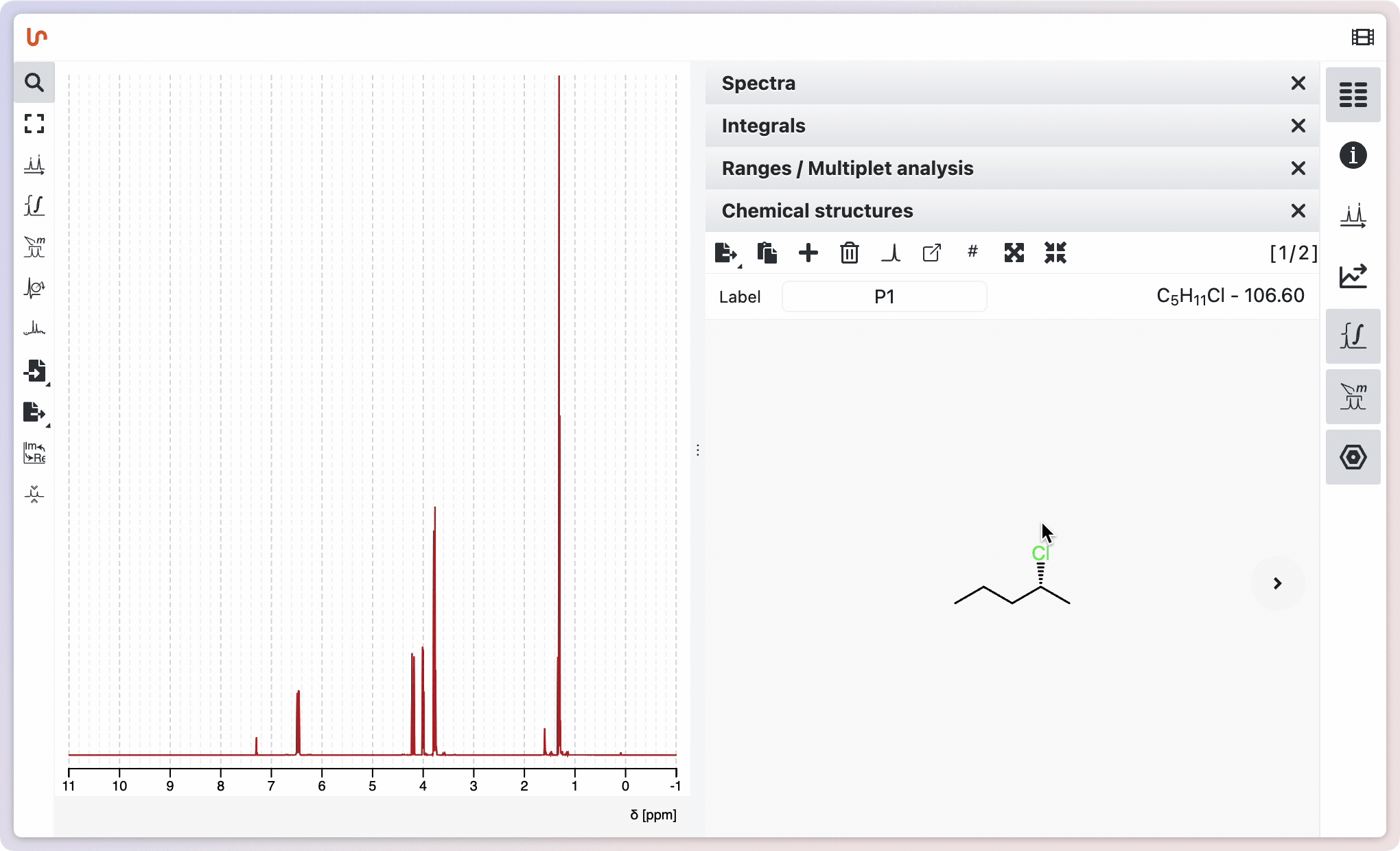Screen dimensions: 1400x851
Task: Click the full-screen zoom out icon
Action: pos(34,124)
